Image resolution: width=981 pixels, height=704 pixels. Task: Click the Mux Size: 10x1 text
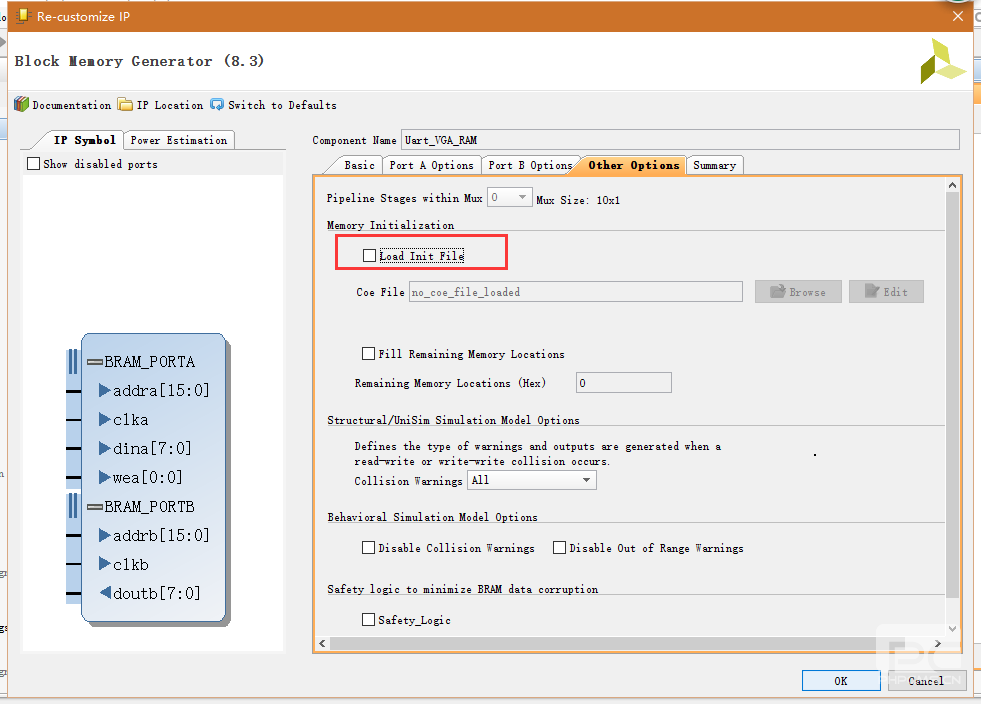coord(578,200)
